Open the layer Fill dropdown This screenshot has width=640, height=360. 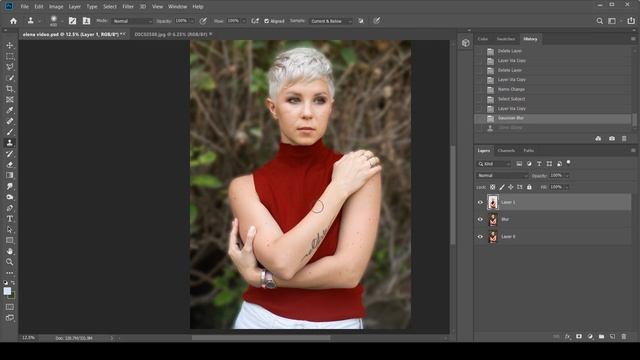click(x=567, y=187)
